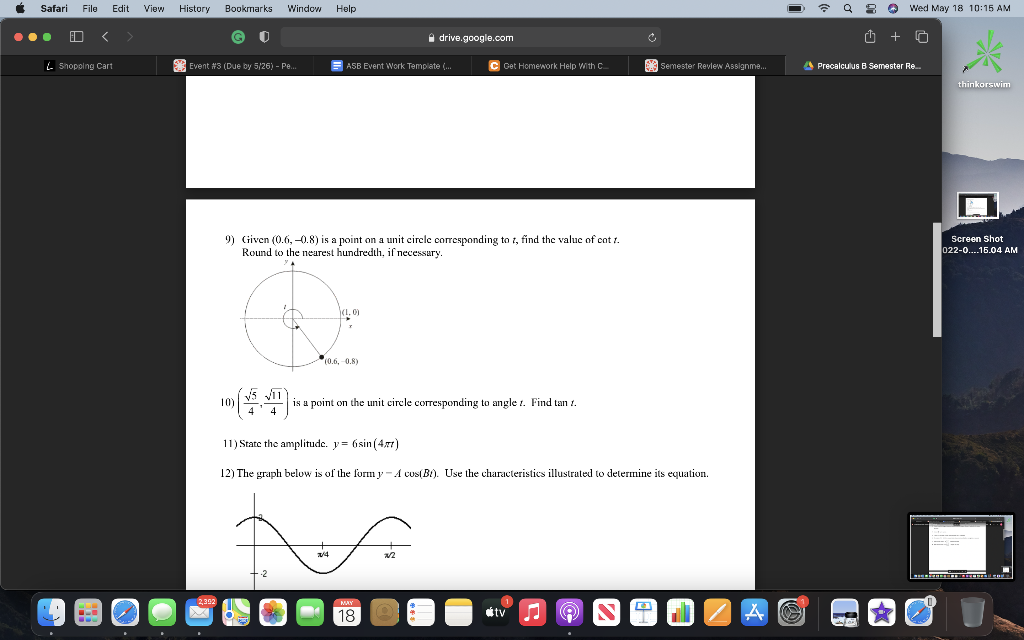Open Photos from the Dock
Image resolution: width=1024 pixels, height=640 pixels.
coord(273,613)
